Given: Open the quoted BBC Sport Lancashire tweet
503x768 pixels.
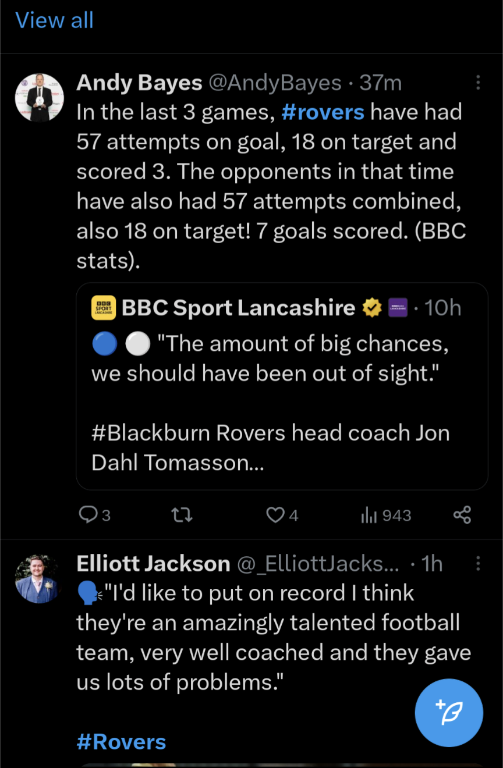Looking at the screenshot, I should [282, 386].
